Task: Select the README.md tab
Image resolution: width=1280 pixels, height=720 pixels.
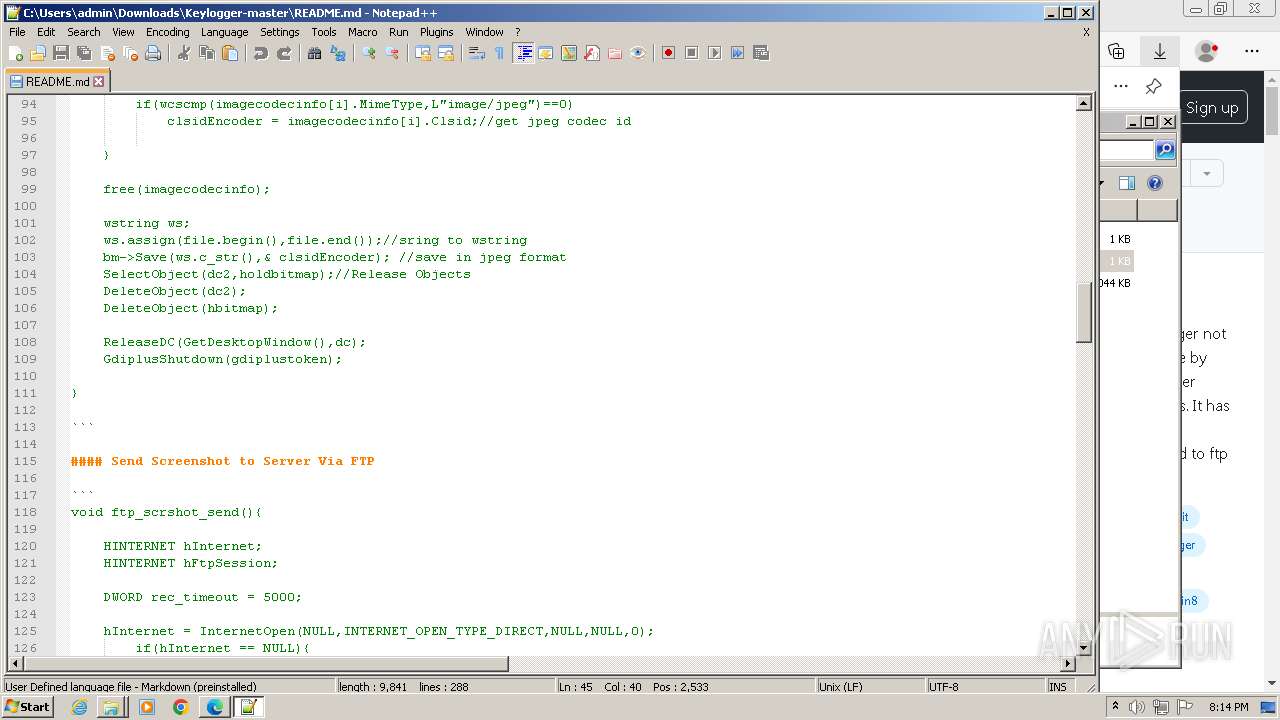Action: coord(57,82)
